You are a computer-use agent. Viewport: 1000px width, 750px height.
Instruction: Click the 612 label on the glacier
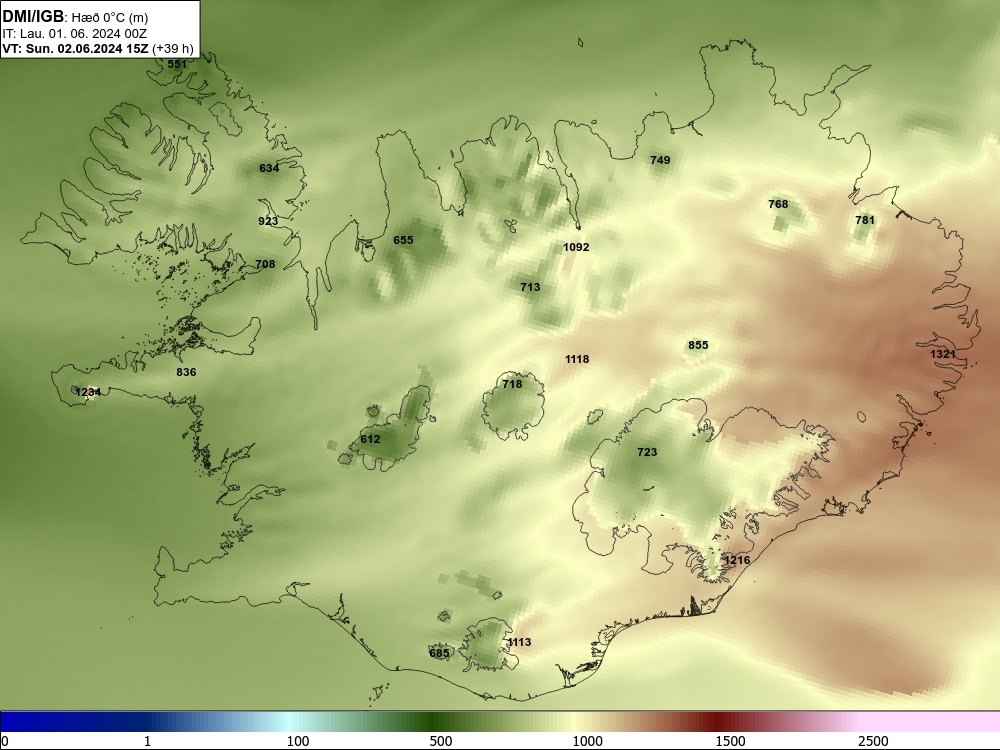click(370, 439)
